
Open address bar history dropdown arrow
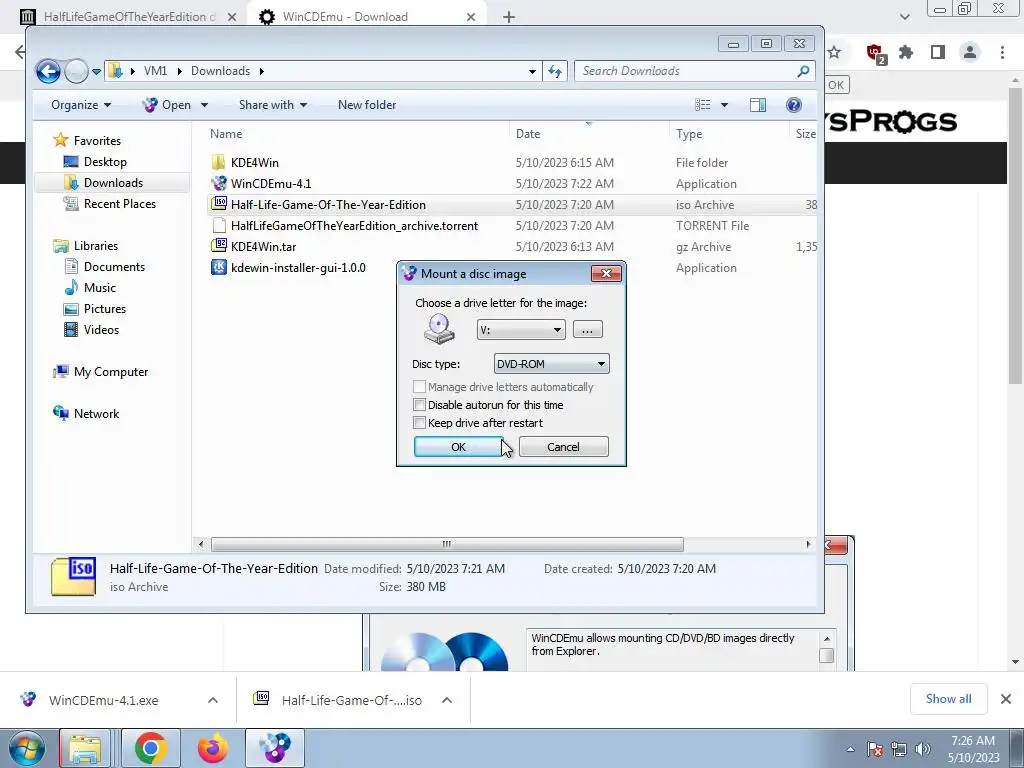coord(532,71)
